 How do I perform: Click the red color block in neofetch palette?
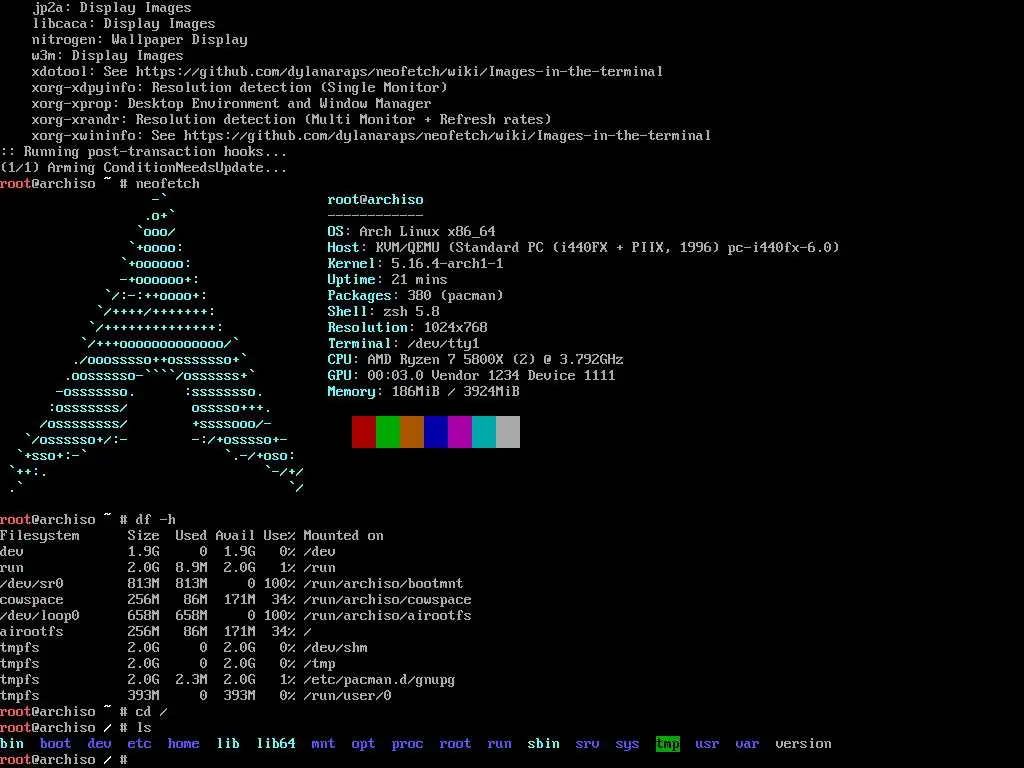coord(364,432)
